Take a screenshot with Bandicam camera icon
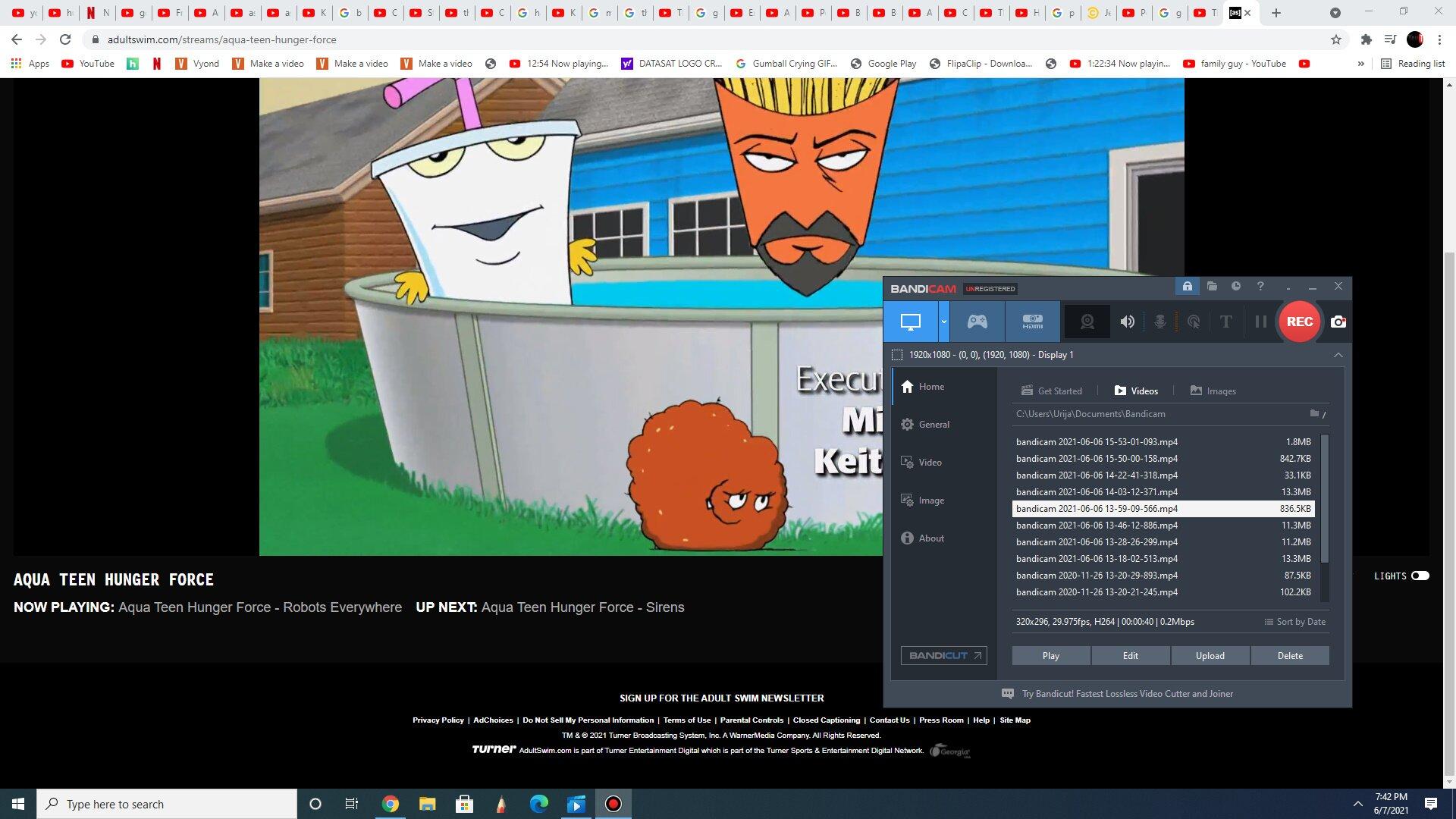Viewport: 1456px width, 819px height. click(x=1338, y=322)
